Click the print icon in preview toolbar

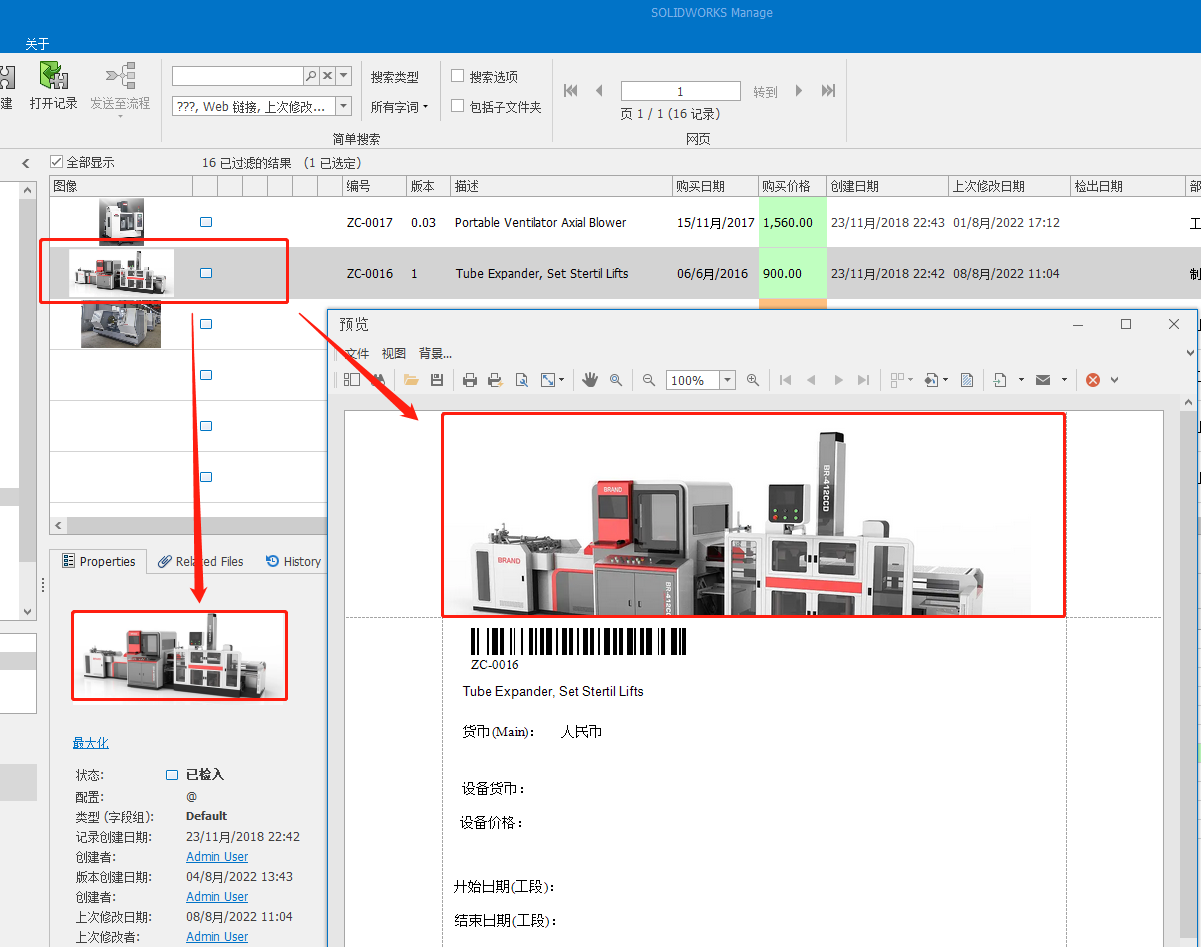pyautogui.click(x=470, y=380)
